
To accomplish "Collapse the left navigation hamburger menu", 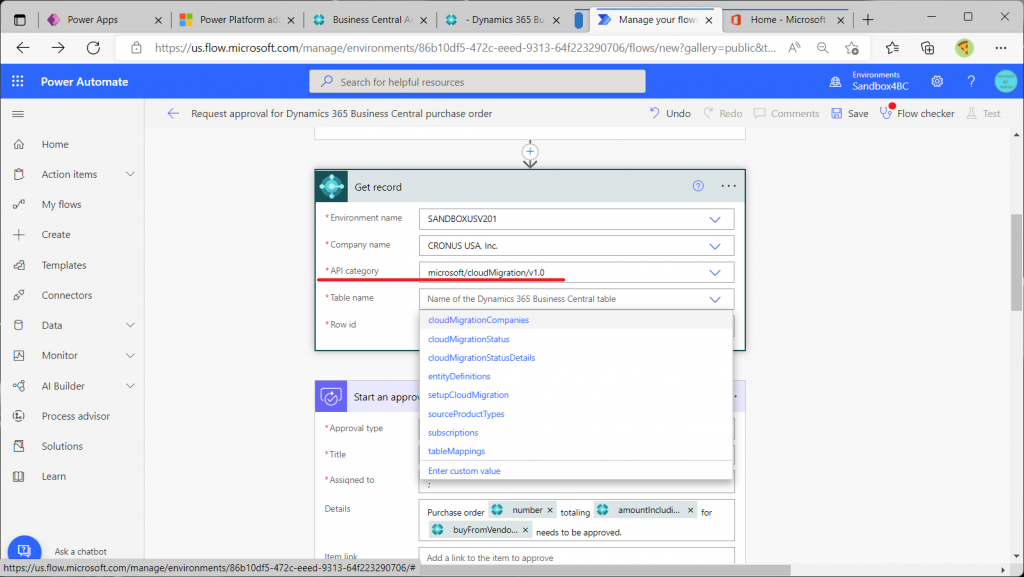I will click(18, 114).
